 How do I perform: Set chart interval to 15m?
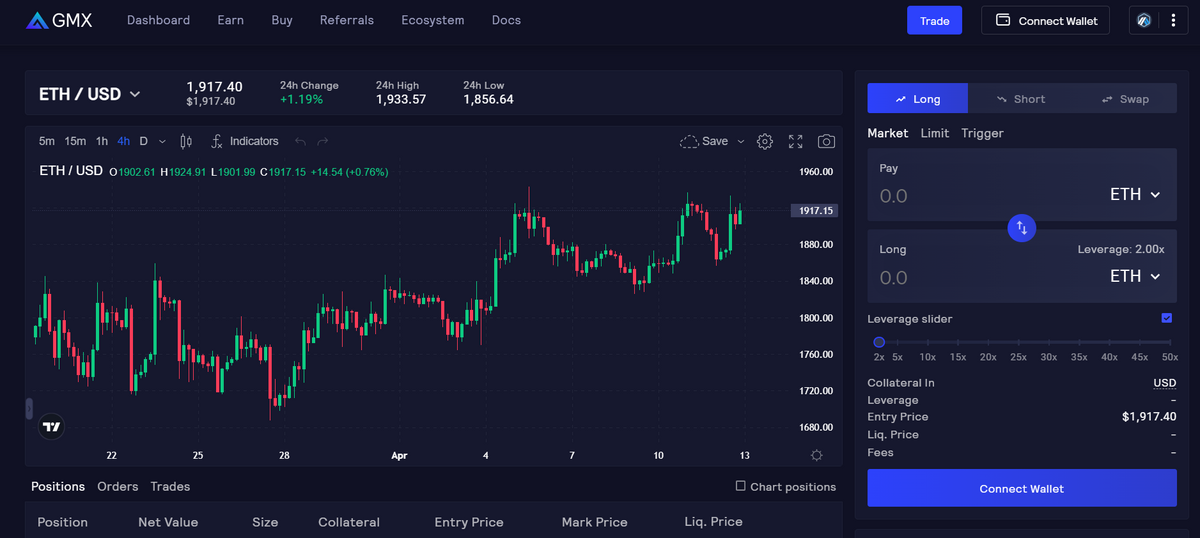[x=75, y=141]
